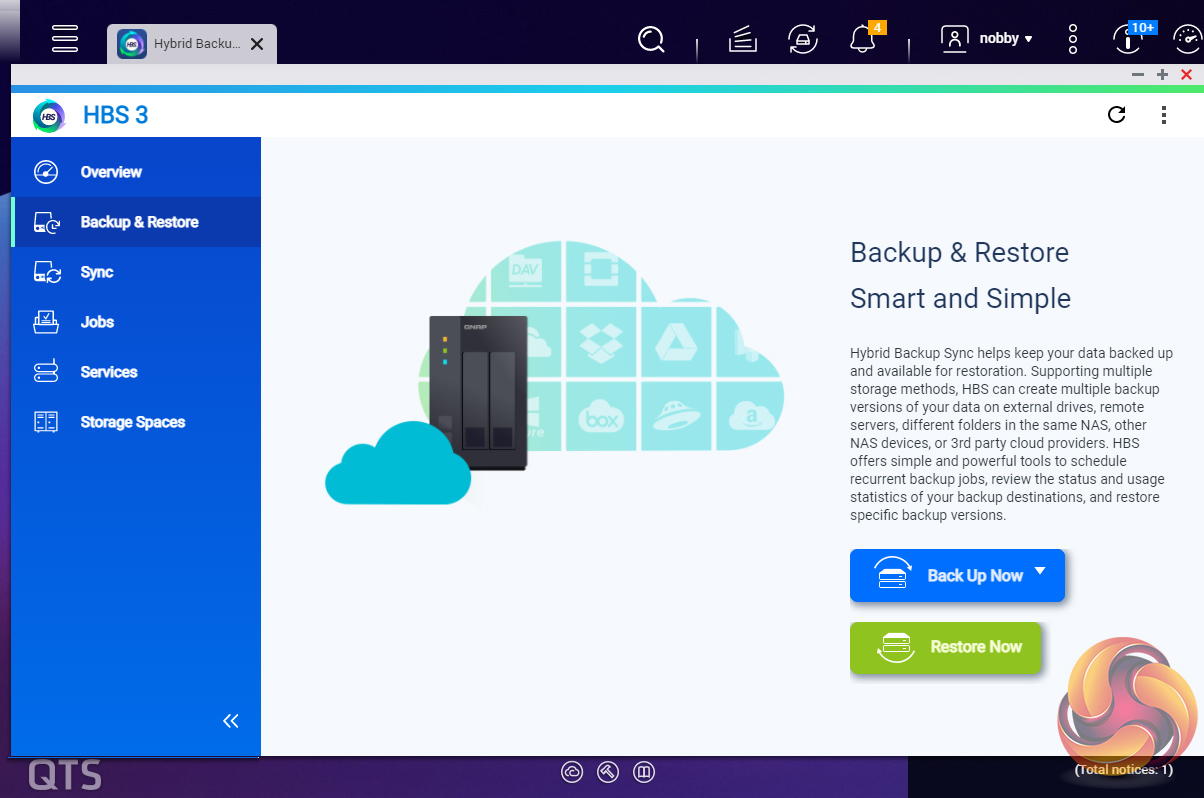The height and width of the screenshot is (798, 1204).
Task: Open Jobs section in the sidebar
Action: click(x=97, y=322)
